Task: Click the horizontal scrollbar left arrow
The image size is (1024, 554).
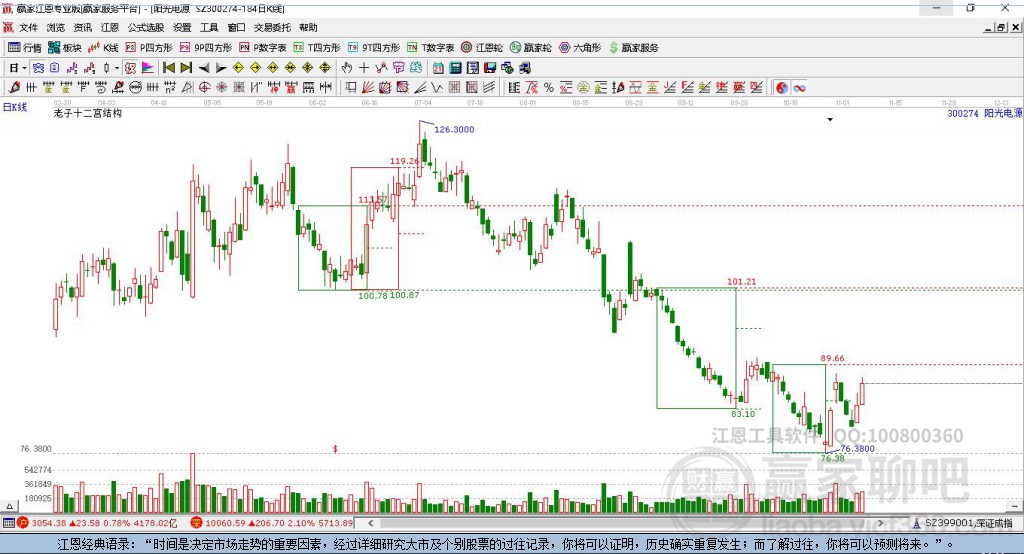Action: point(370,523)
